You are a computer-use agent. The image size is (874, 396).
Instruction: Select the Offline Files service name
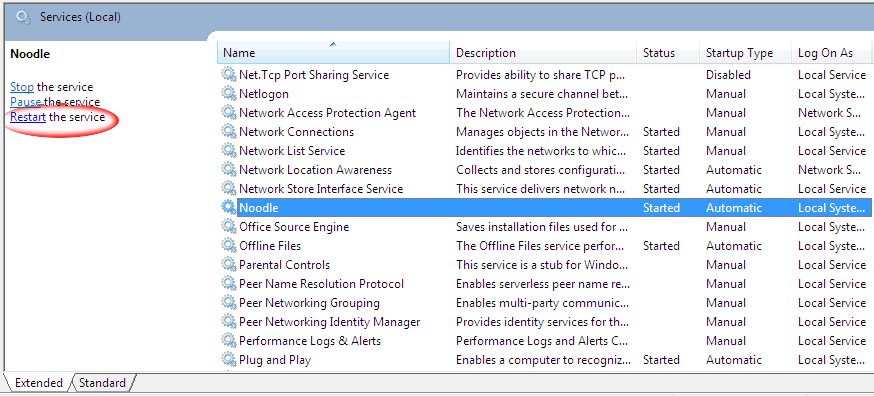click(x=270, y=245)
